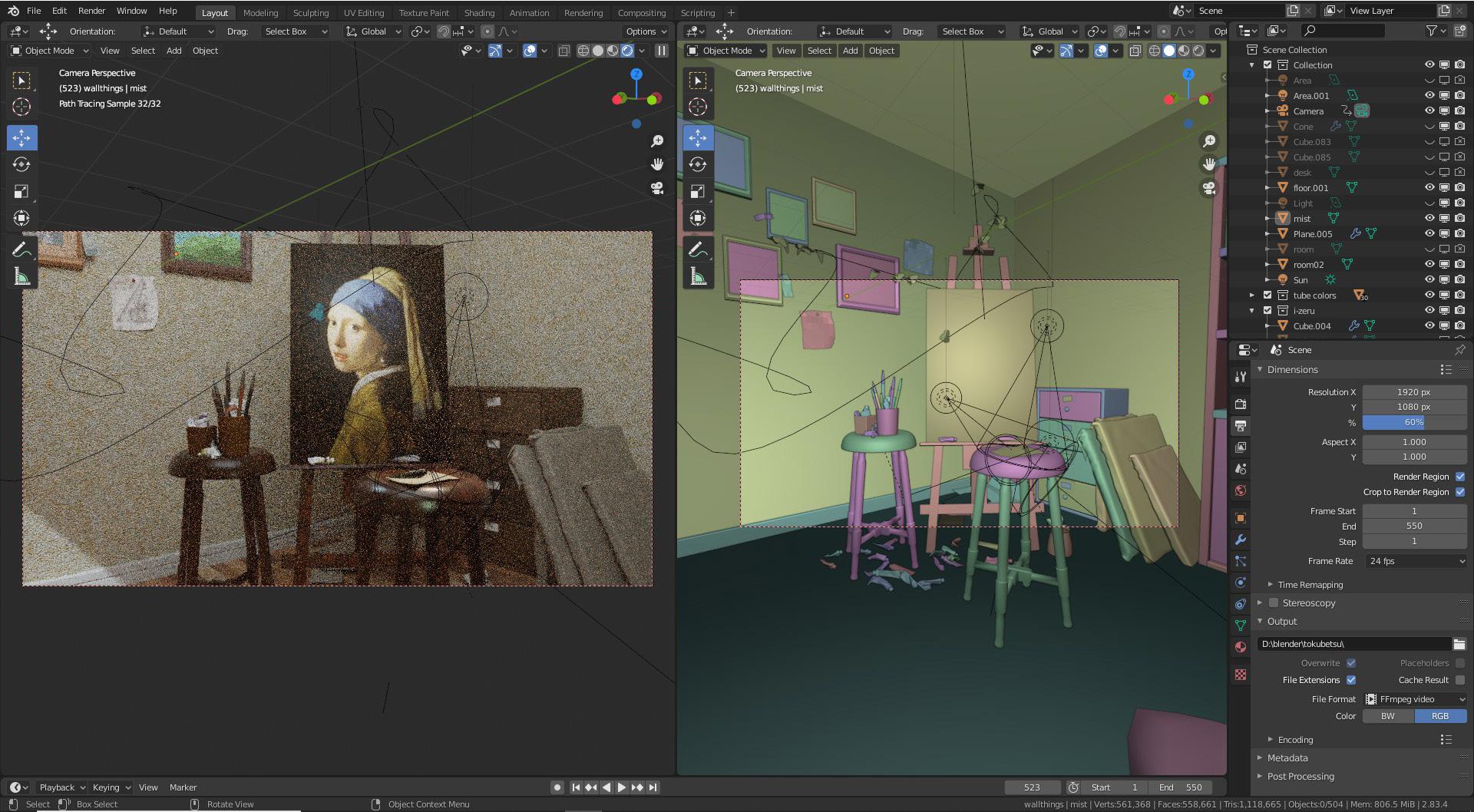Select the Annotate tool in right viewport
Viewport: 1474px width, 812px height.
(697, 249)
